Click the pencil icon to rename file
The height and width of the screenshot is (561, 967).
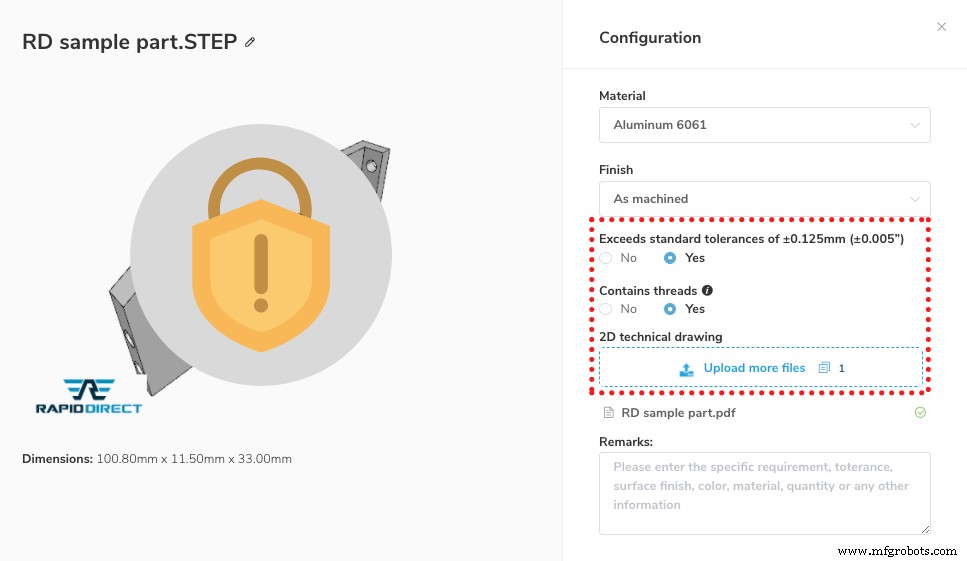(250, 42)
